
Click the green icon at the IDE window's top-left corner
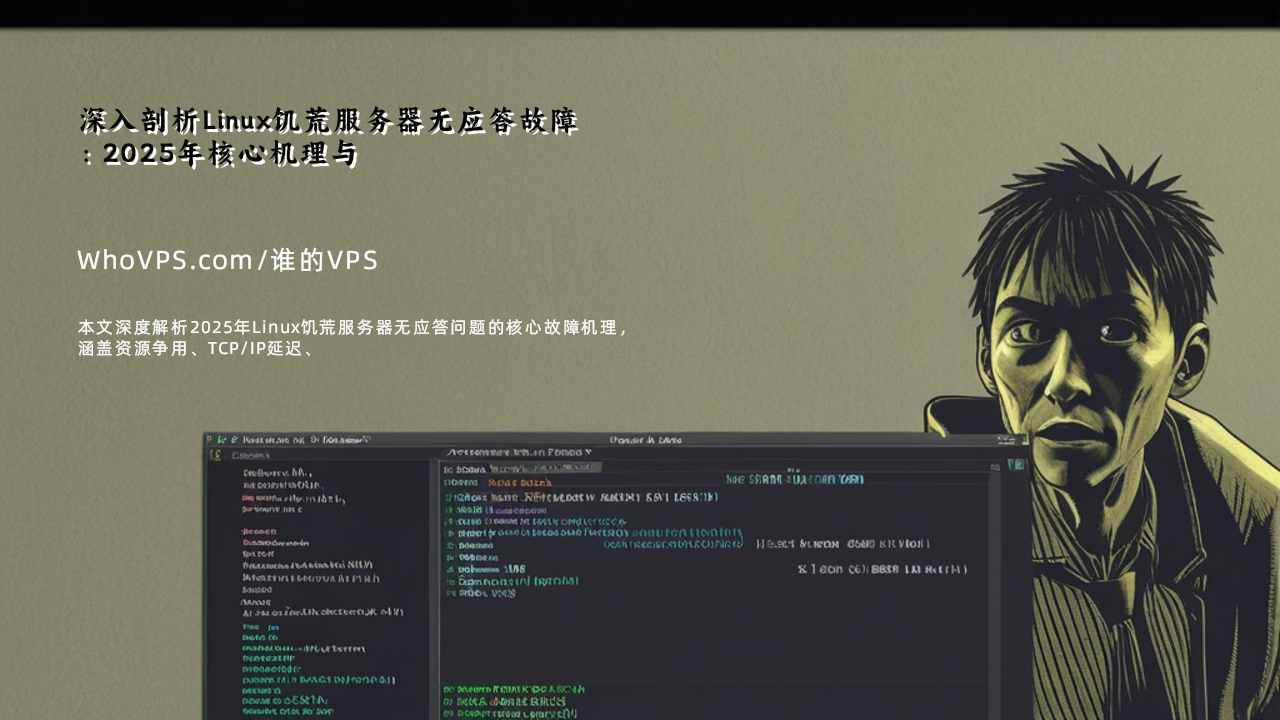pos(209,439)
